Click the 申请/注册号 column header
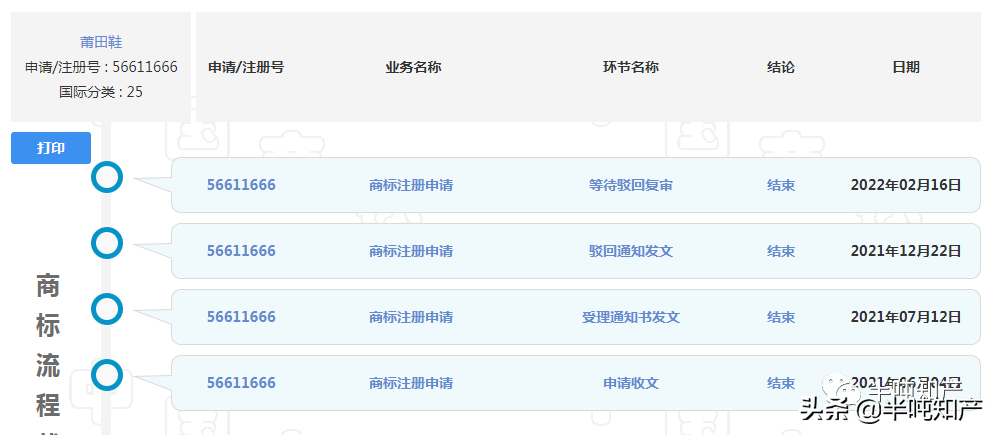 [246, 67]
